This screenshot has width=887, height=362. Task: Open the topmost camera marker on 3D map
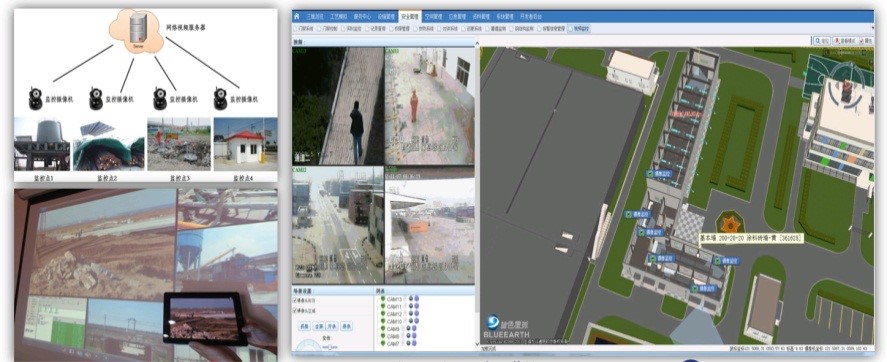click(x=660, y=174)
